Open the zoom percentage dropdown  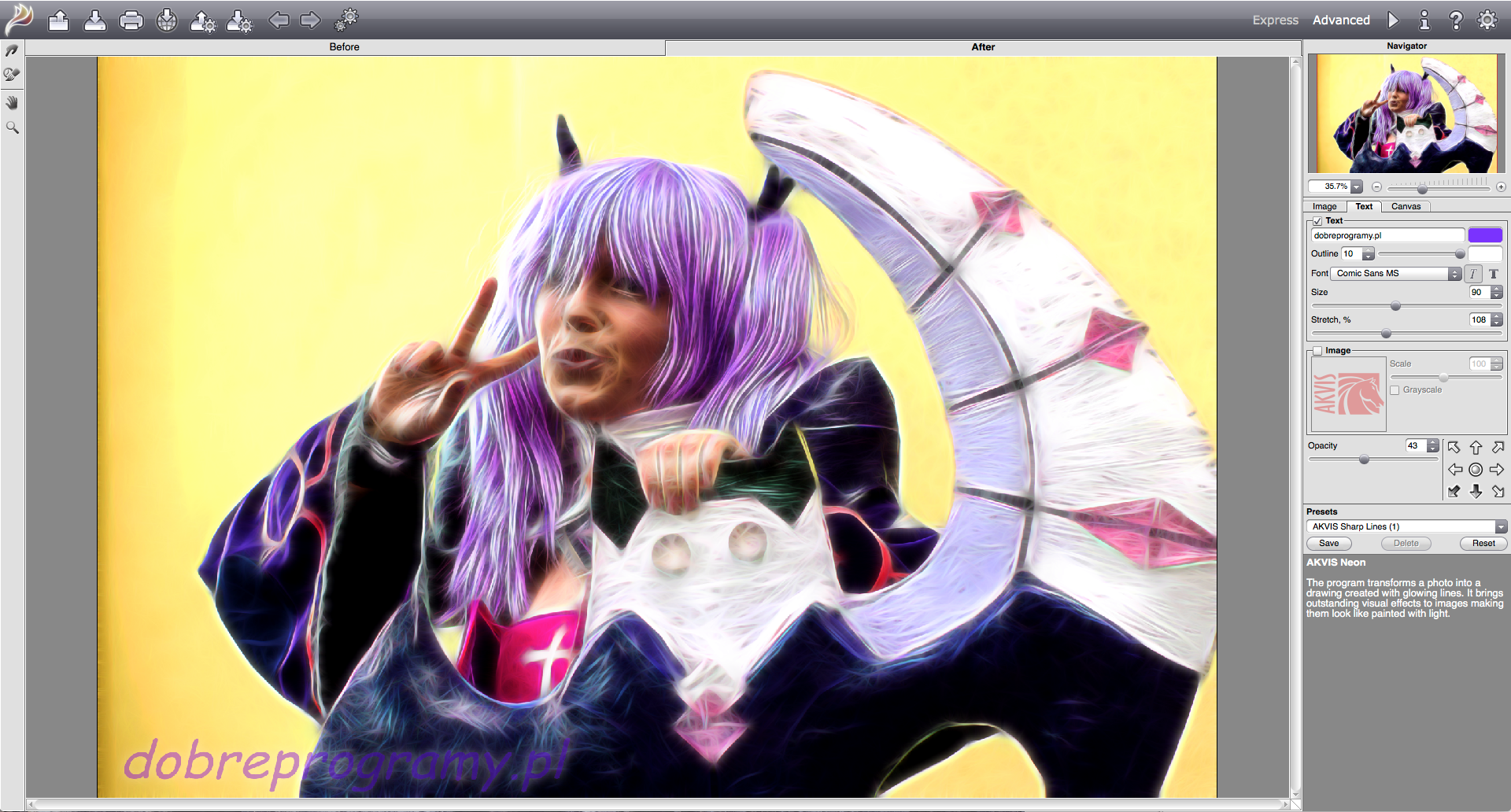[x=1357, y=187]
